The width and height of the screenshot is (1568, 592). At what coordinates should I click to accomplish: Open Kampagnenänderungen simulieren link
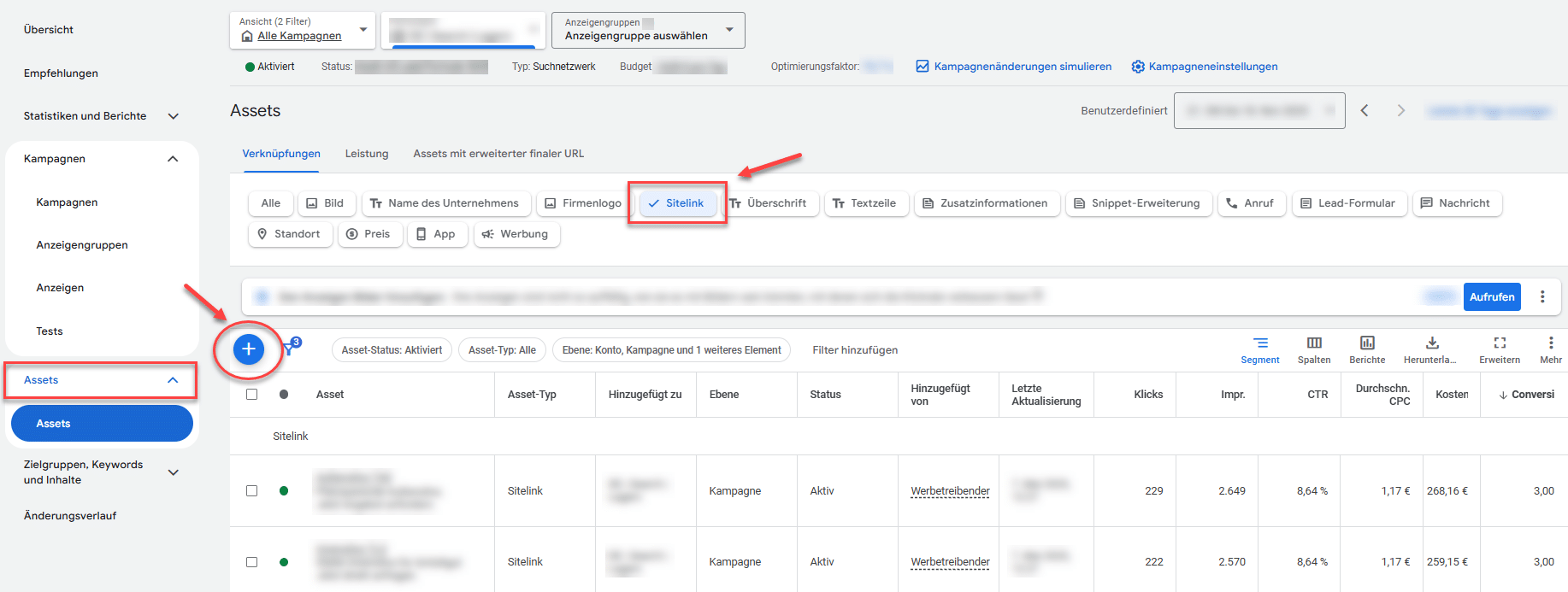[1023, 67]
